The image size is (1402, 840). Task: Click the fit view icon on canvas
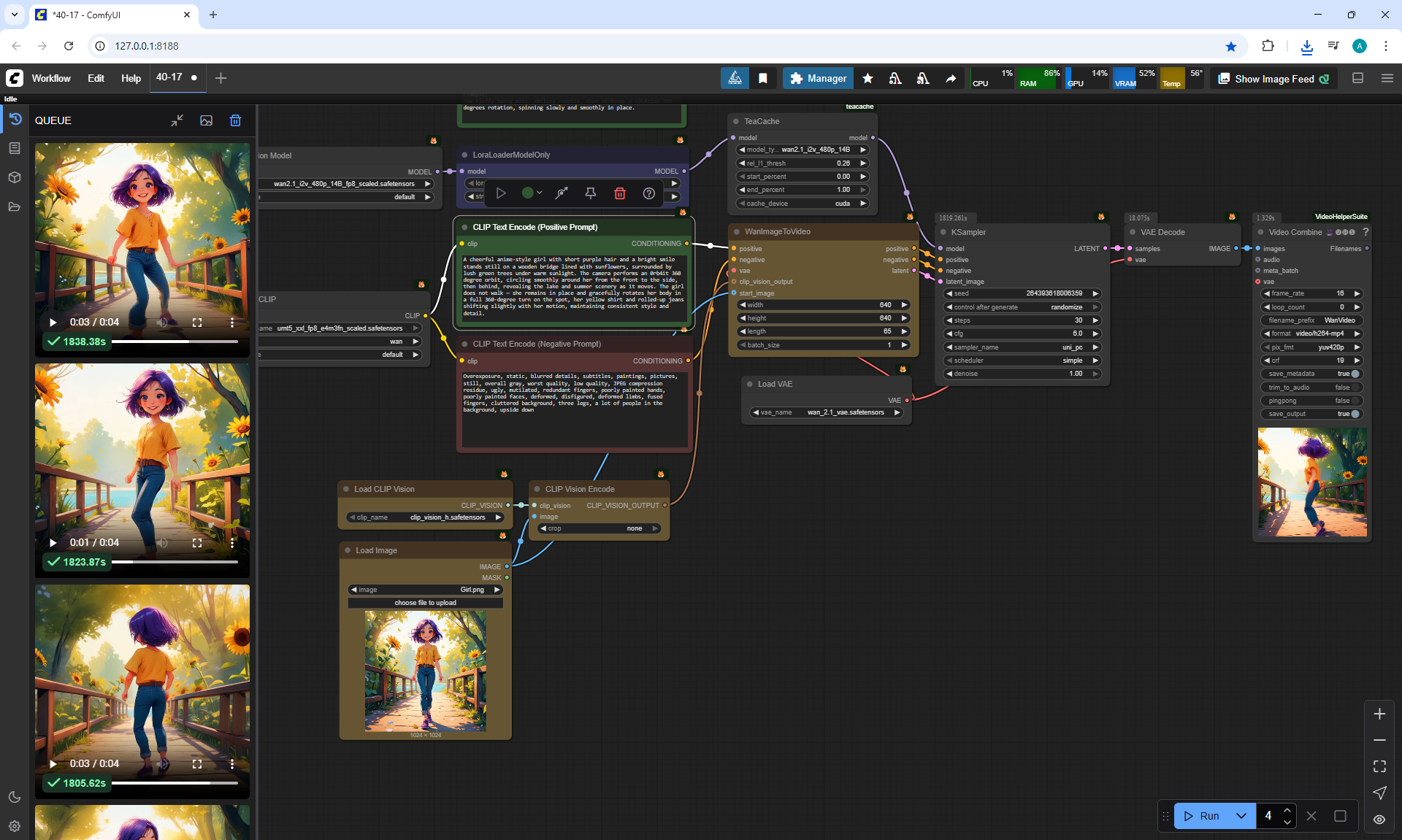[x=1379, y=766]
